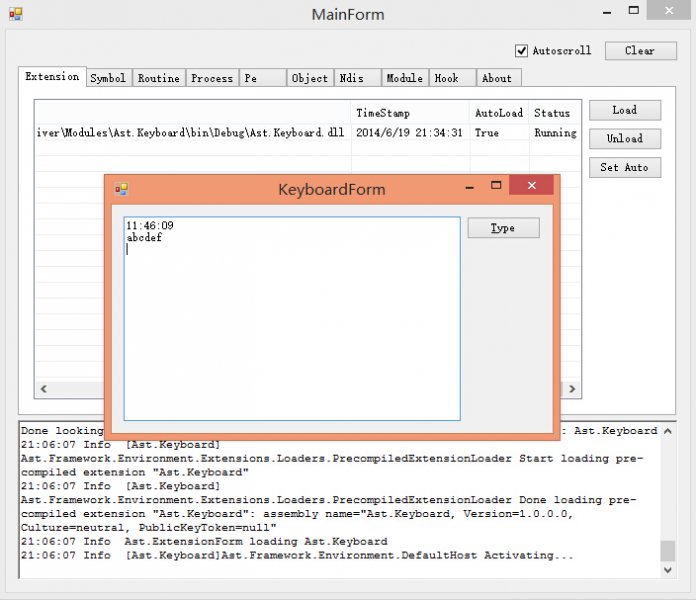
Task: Click the log line ending 'DefaultHost Activating...'
Action: coord(297,555)
